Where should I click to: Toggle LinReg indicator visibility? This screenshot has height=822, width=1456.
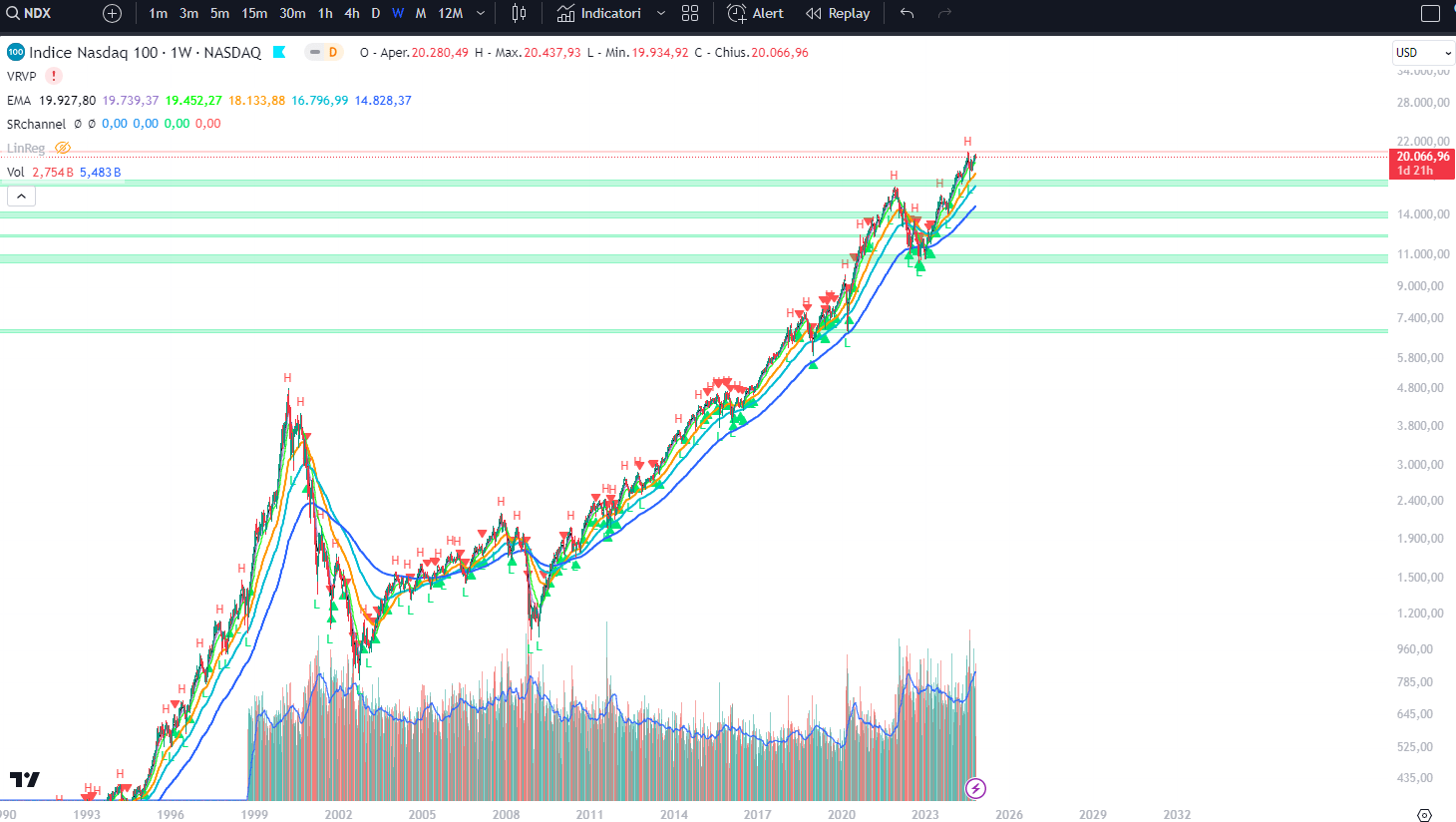62,148
